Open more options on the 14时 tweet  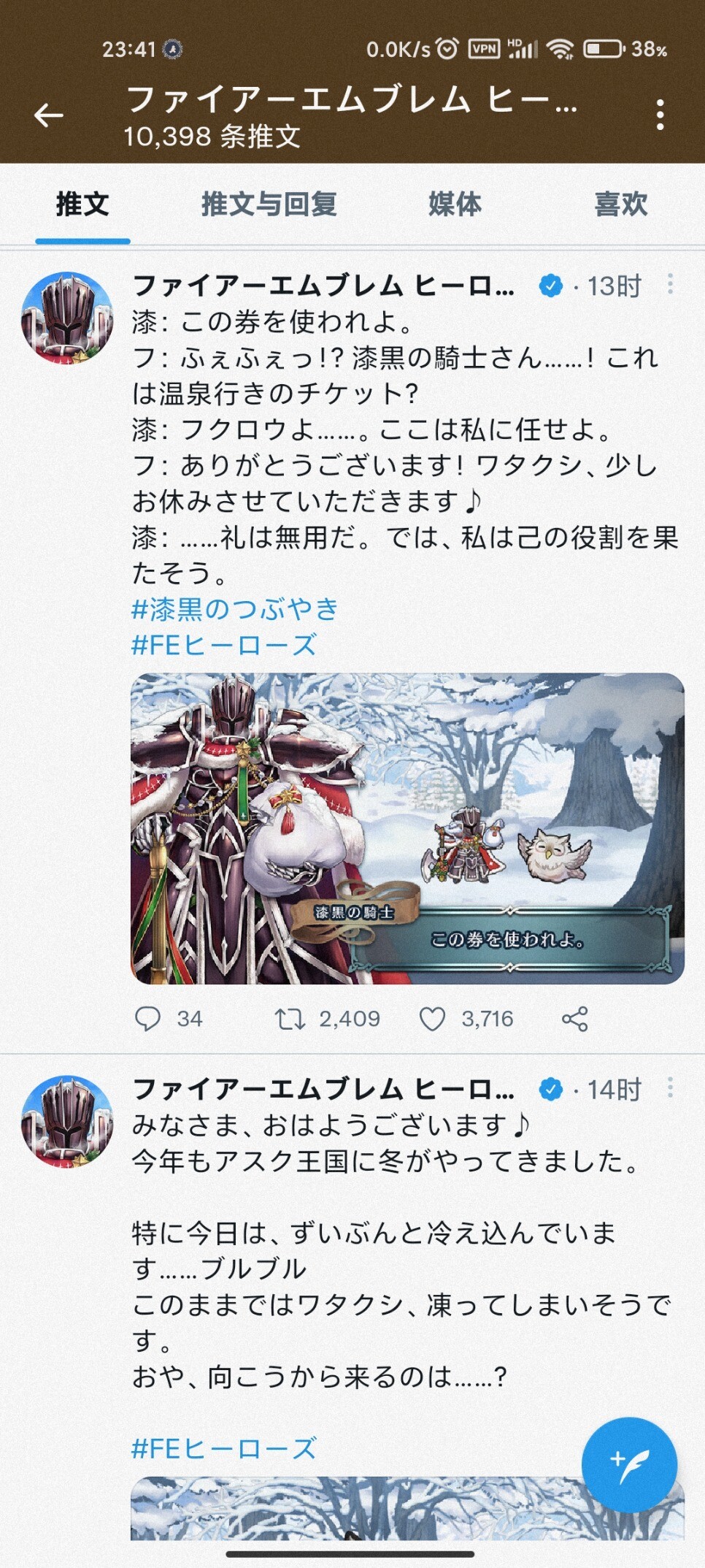click(670, 1088)
